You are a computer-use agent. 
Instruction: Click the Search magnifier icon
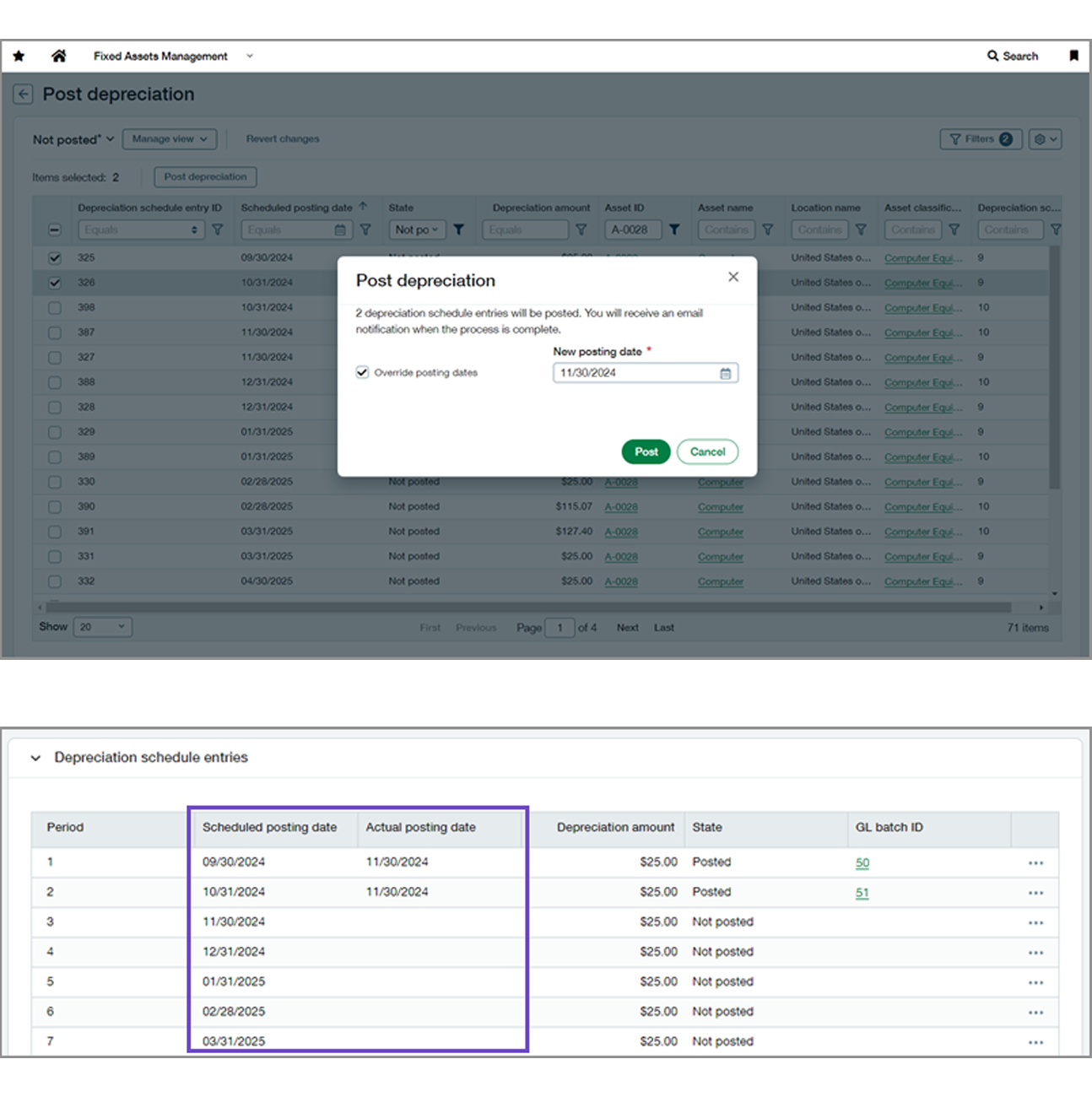[993, 57]
